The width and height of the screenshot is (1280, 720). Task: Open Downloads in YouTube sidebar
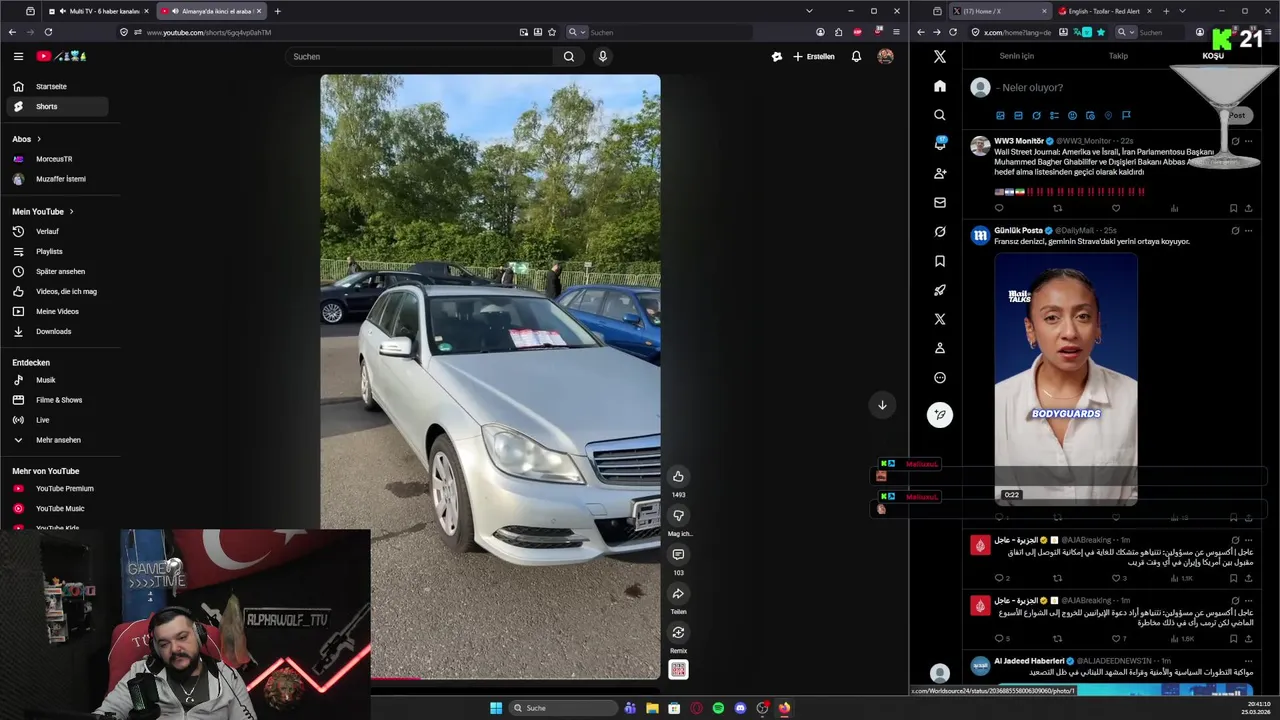click(58, 332)
